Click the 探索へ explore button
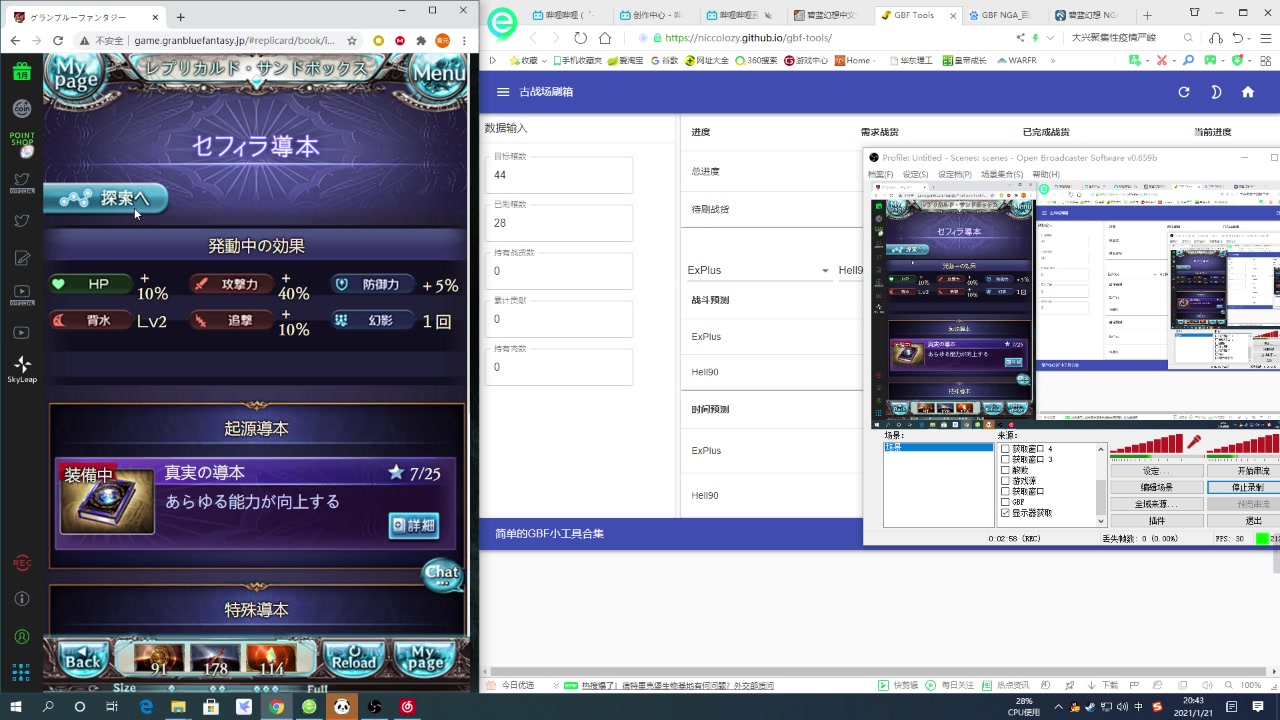This screenshot has height=720, width=1280. pyautogui.click(x=106, y=198)
